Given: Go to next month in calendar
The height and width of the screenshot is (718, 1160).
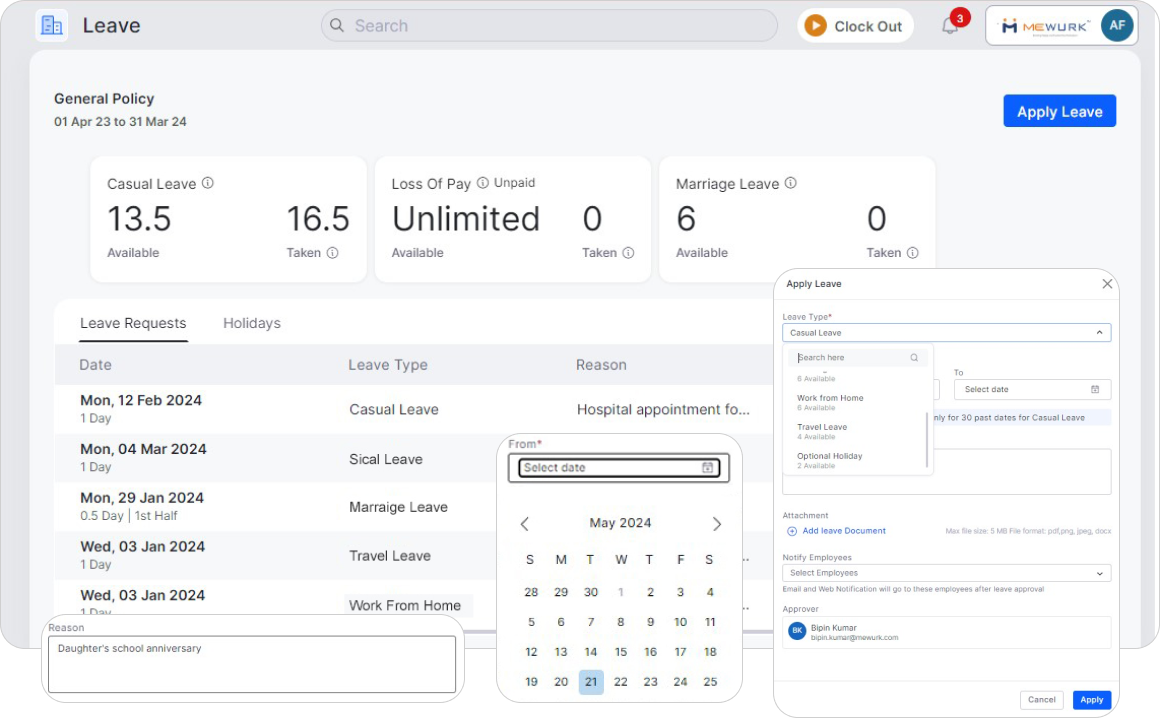Looking at the screenshot, I should [x=716, y=524].
